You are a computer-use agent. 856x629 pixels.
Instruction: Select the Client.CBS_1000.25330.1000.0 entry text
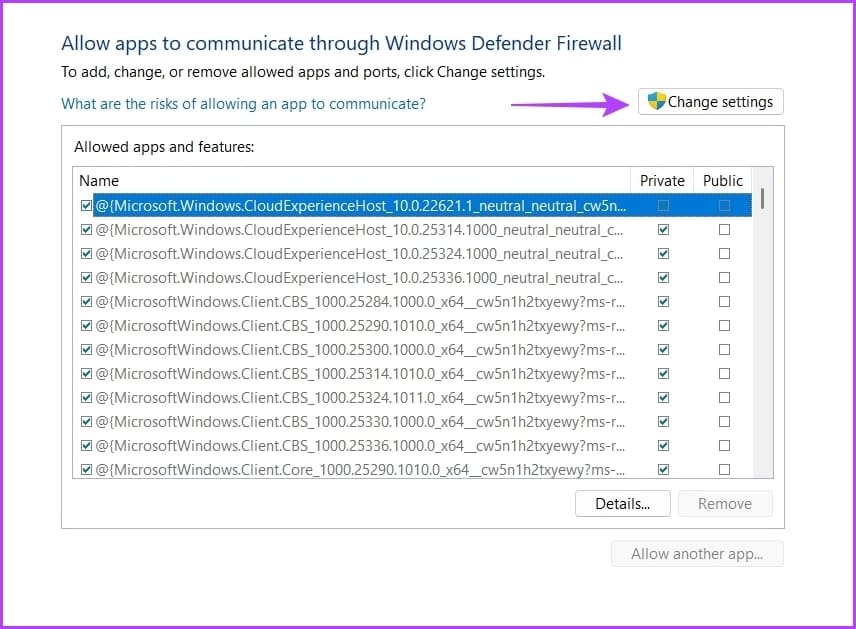pos(360,422)
